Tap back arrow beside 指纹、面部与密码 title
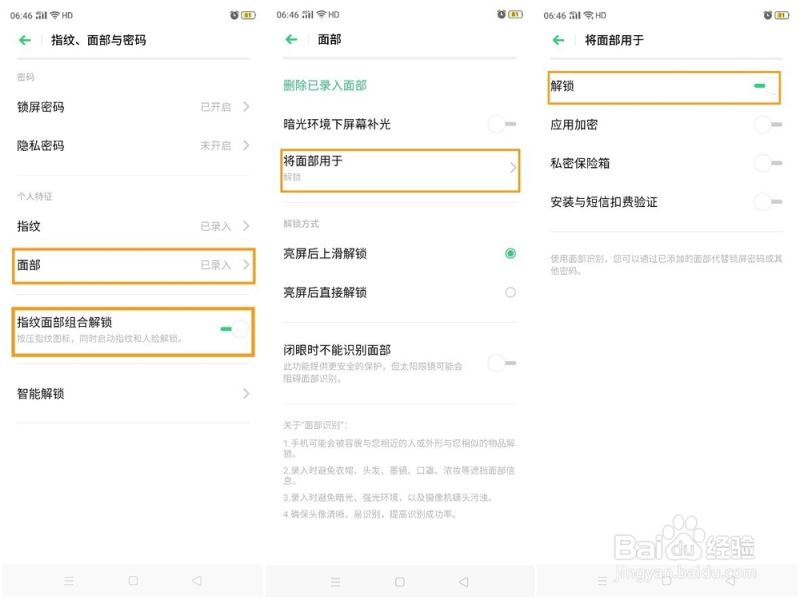The image size is (800, 600). 24,40
